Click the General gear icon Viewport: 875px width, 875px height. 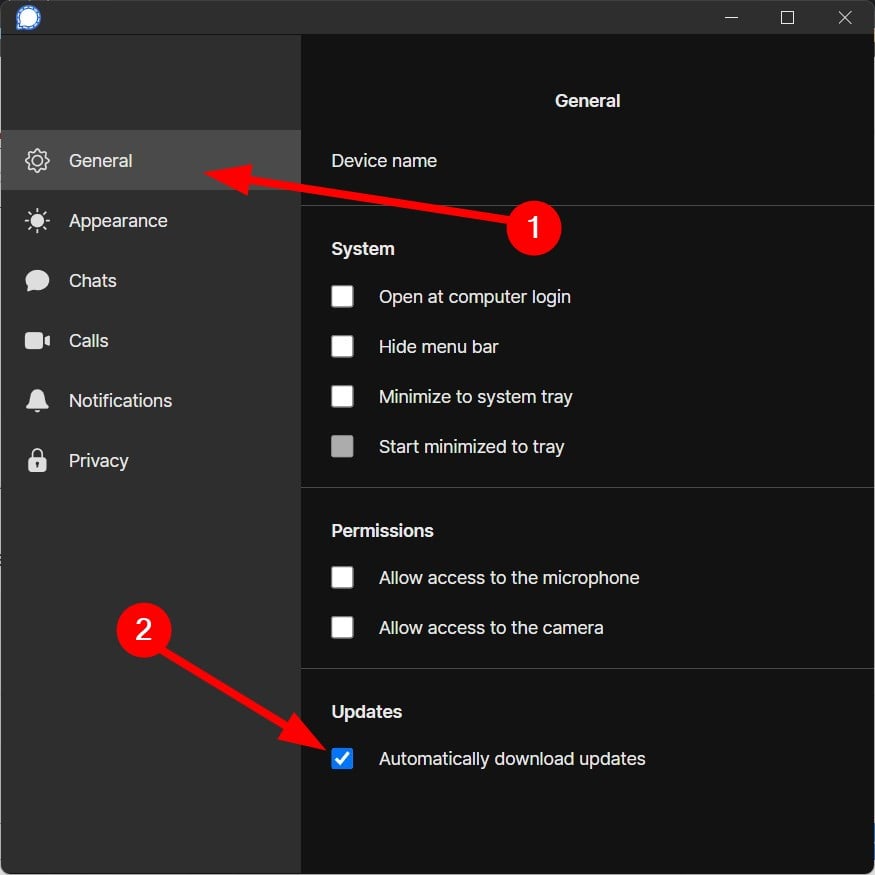click(x=37, y=161)
